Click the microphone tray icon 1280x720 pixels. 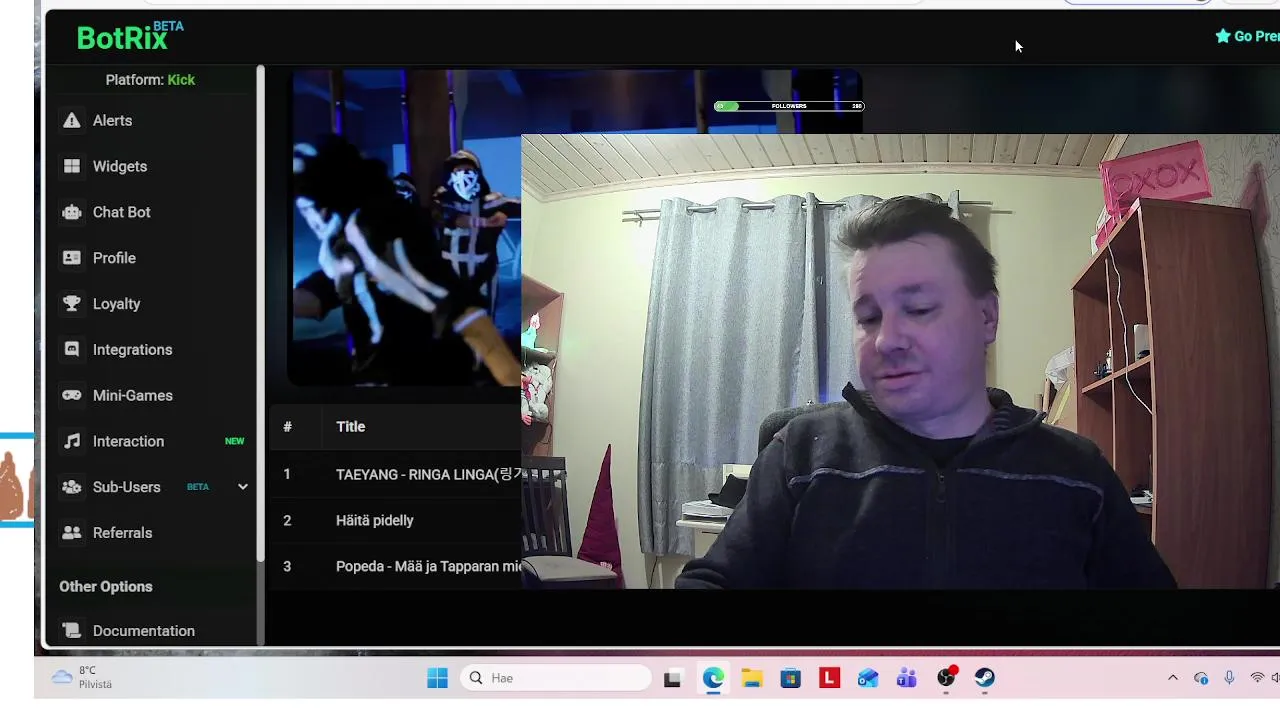click(1229, 678)
